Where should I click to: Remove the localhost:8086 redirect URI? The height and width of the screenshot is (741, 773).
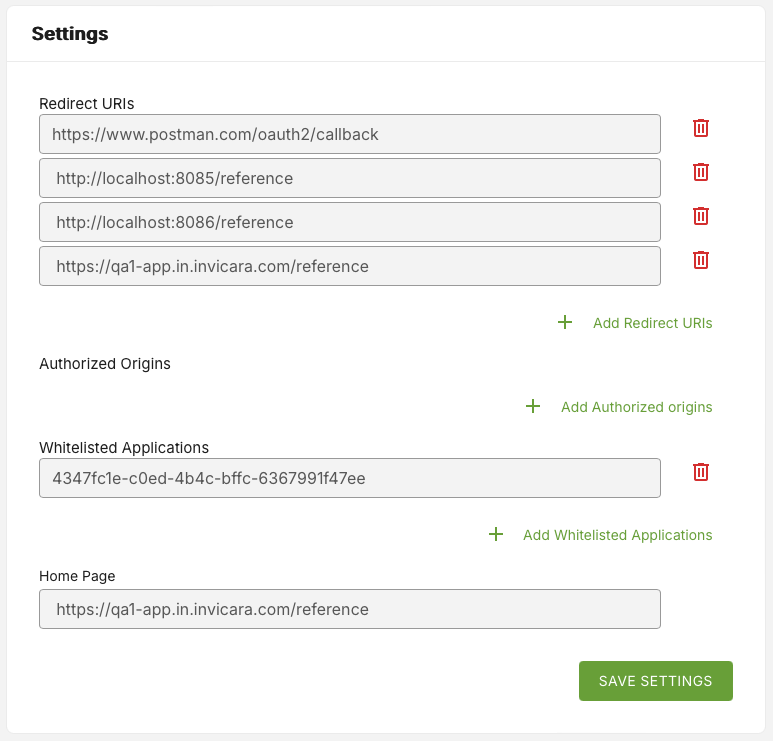point(701,216)
